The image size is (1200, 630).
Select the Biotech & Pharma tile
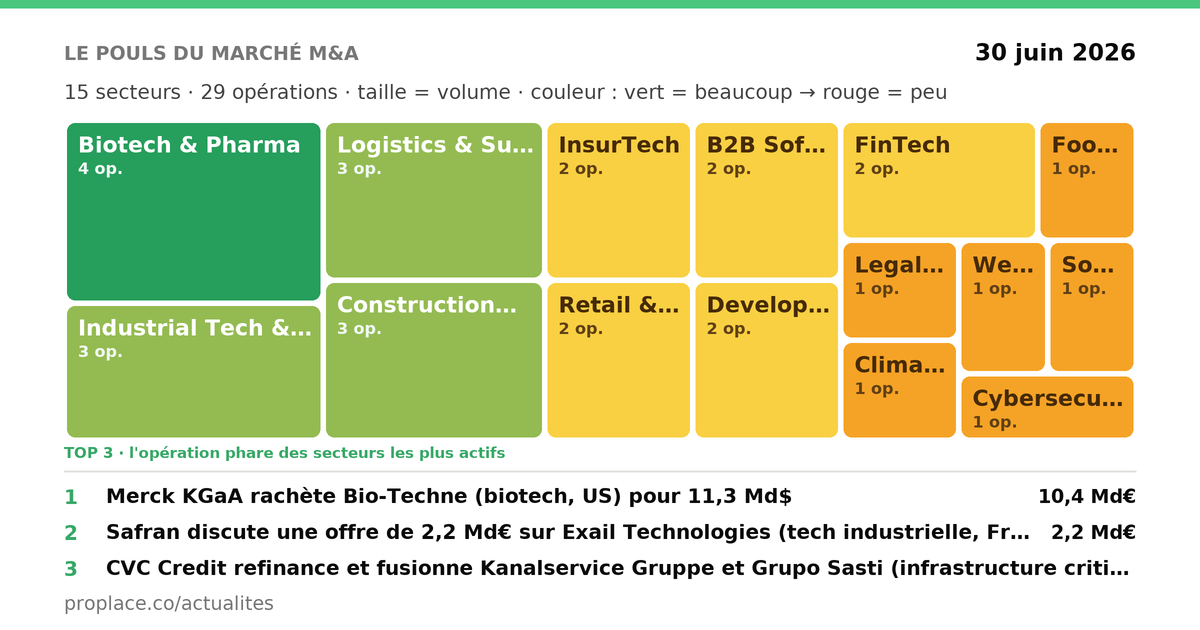click(x=194, y=211)
